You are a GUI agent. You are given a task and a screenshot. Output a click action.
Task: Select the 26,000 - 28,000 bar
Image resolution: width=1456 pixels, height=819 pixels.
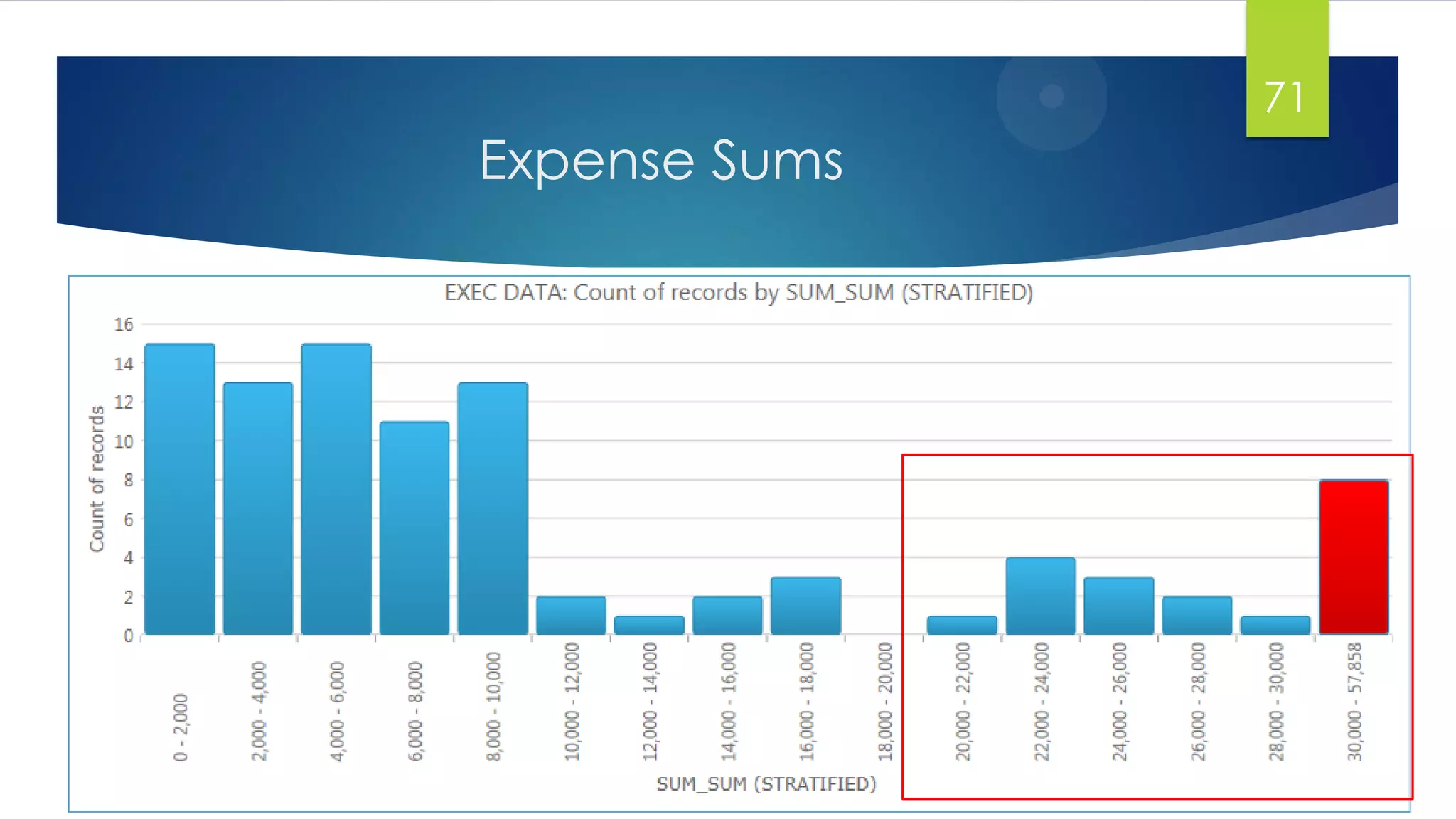(x=1197, y=616)
